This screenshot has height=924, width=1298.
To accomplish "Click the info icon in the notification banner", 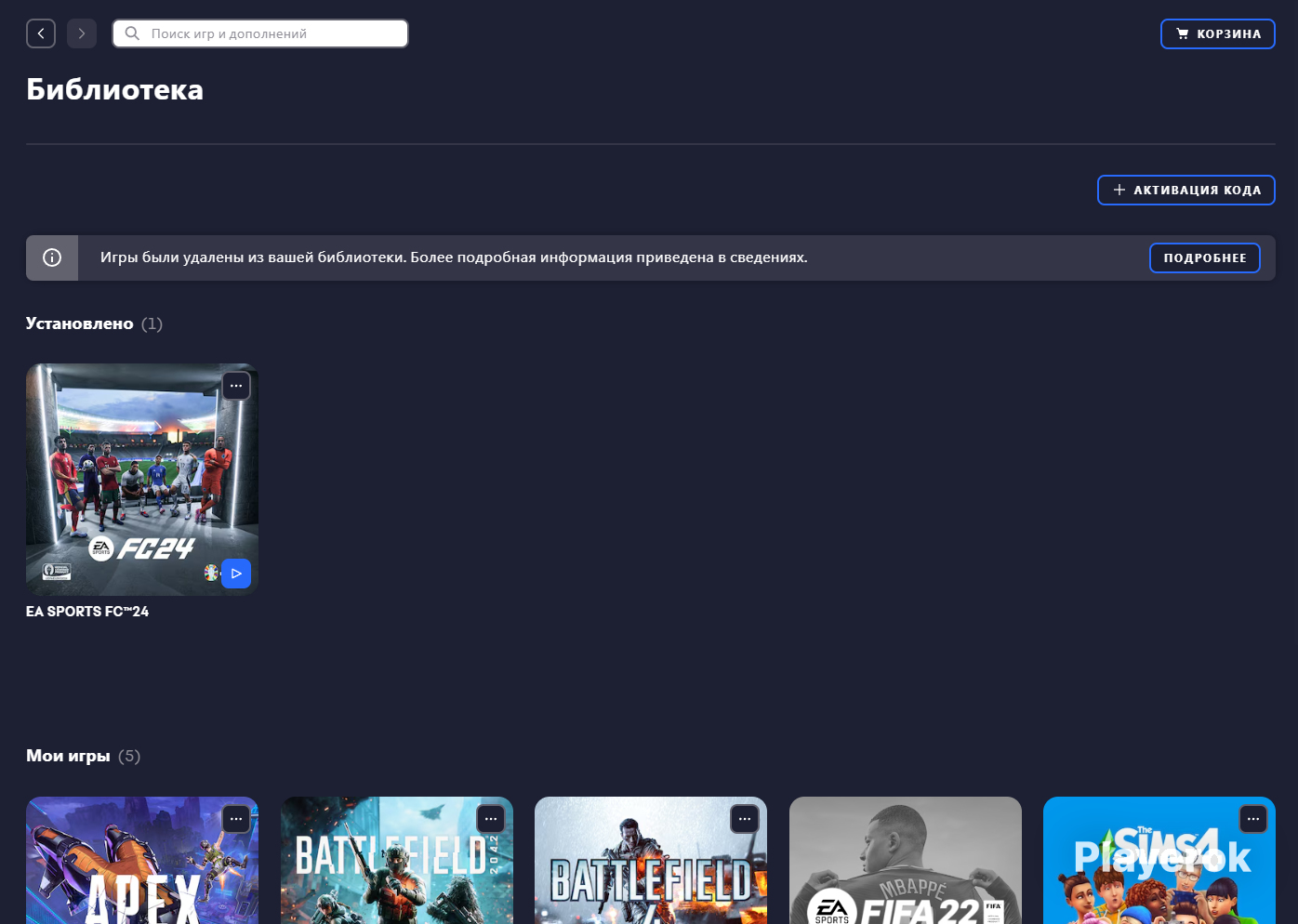I will [x=52, y=257].
